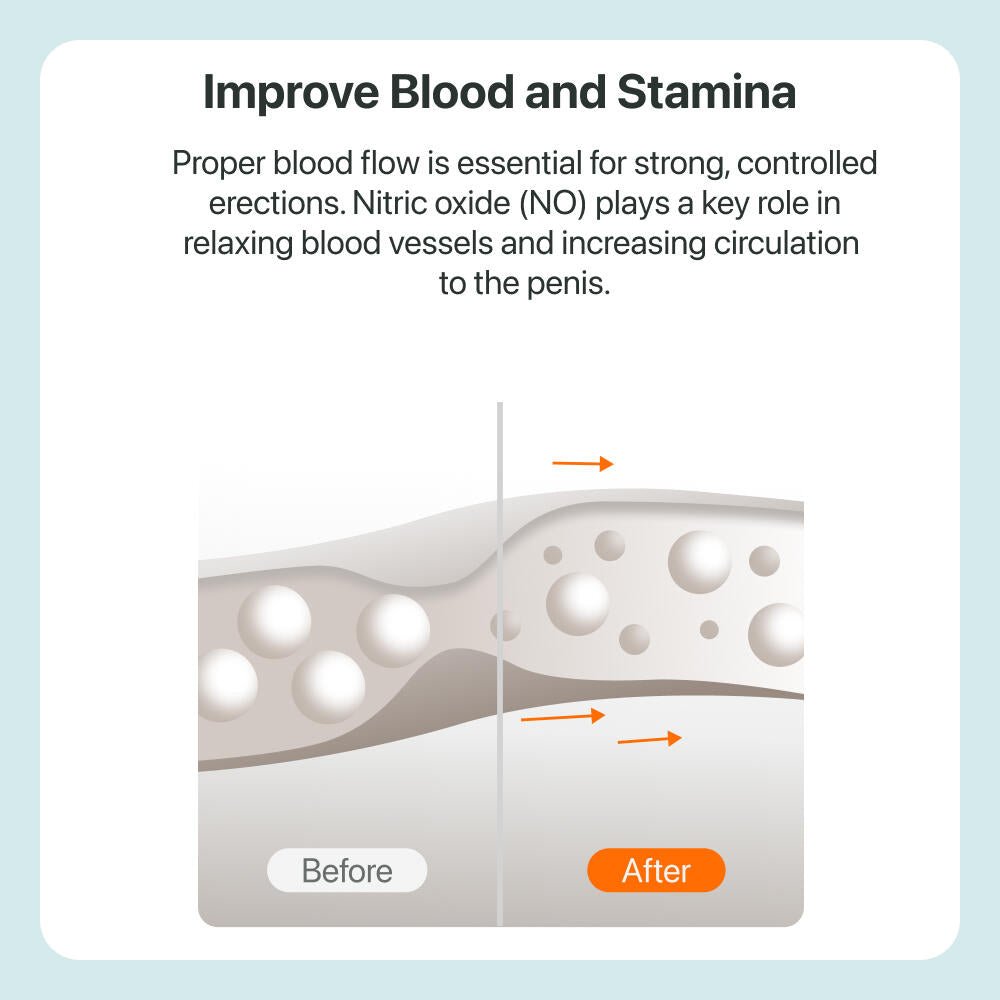Select the largest bubble in the After half
Image resolution: width=1000 pixels, height=1000 pixels.
point(699,562)
